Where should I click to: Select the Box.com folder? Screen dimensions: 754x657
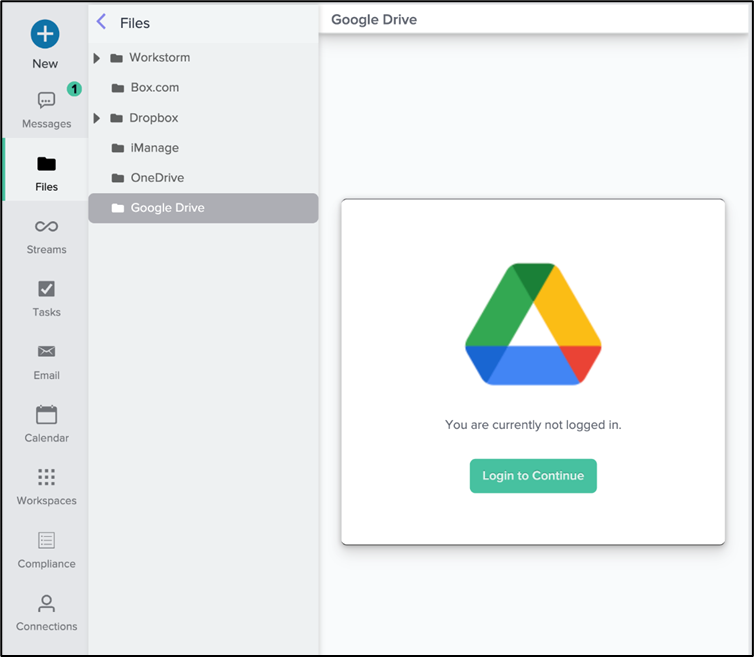pyautogui.click(x=203, y=88)
